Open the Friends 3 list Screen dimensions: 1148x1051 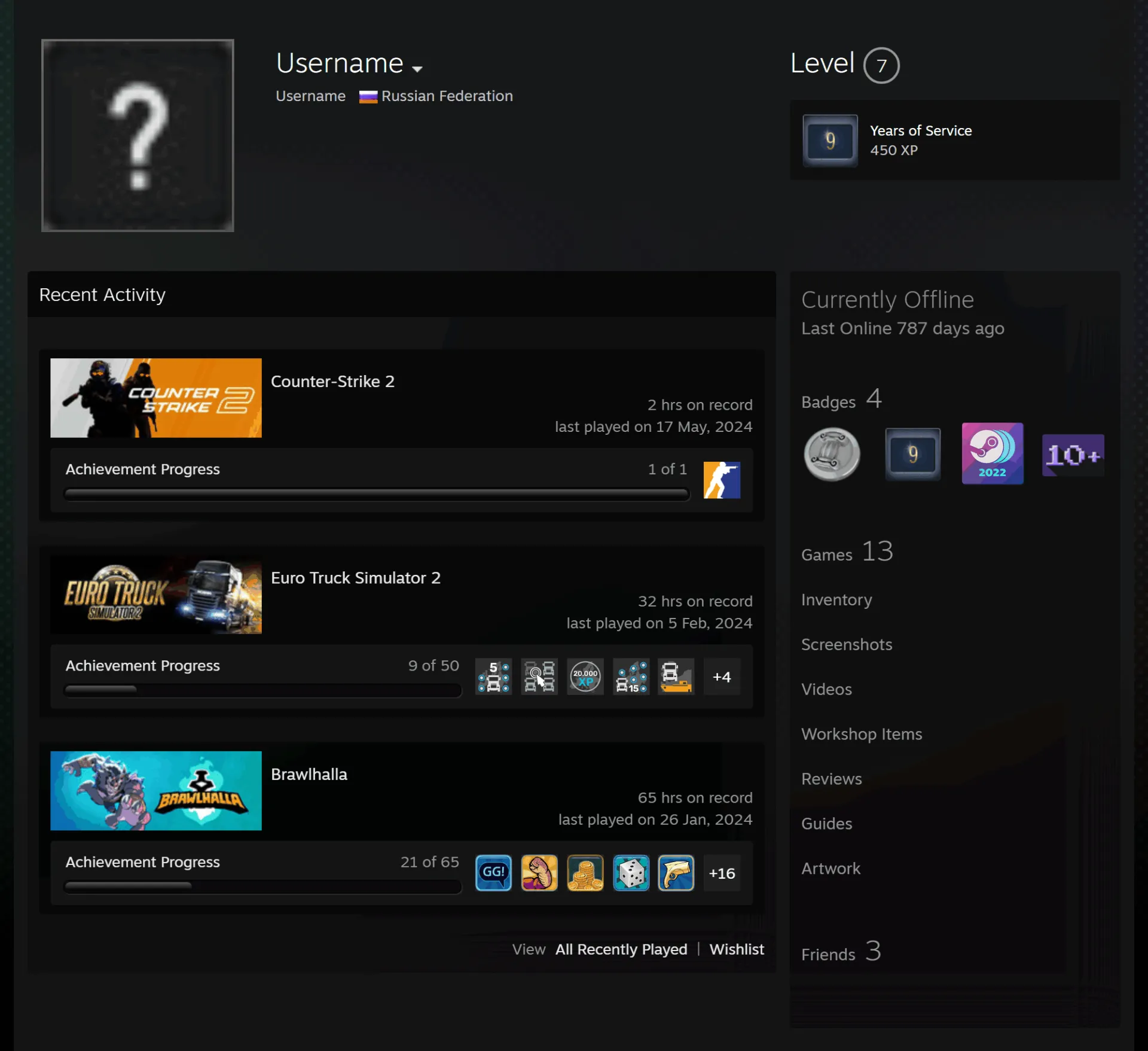841,952
